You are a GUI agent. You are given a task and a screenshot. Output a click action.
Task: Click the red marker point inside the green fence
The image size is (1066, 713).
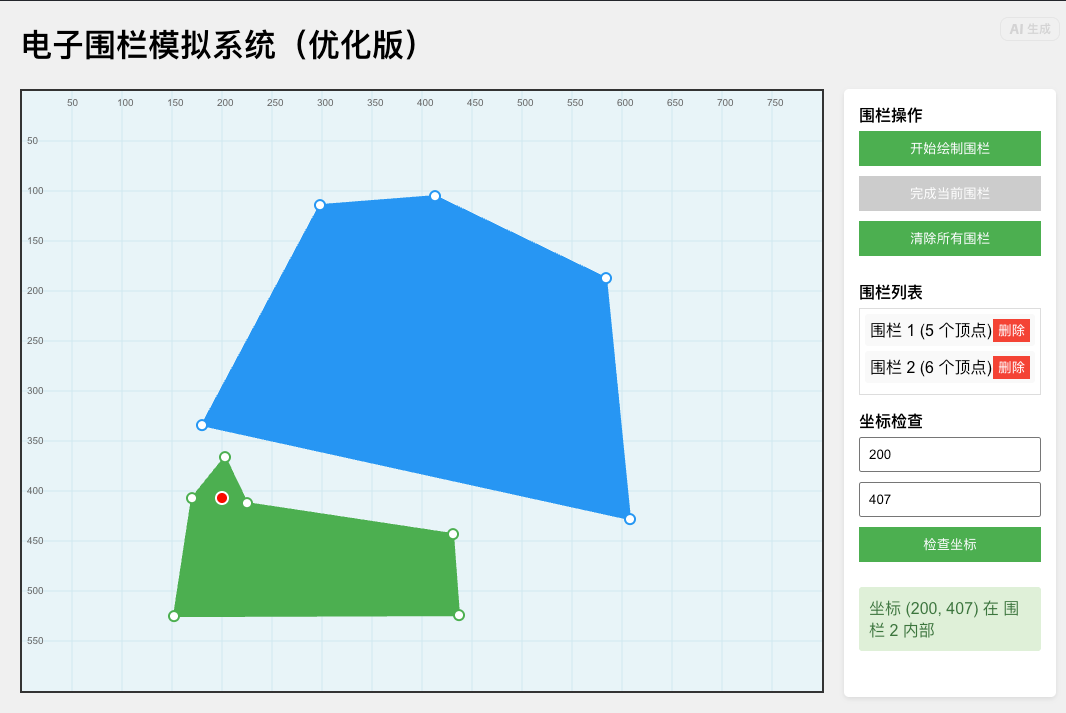(x=222, y=496)
